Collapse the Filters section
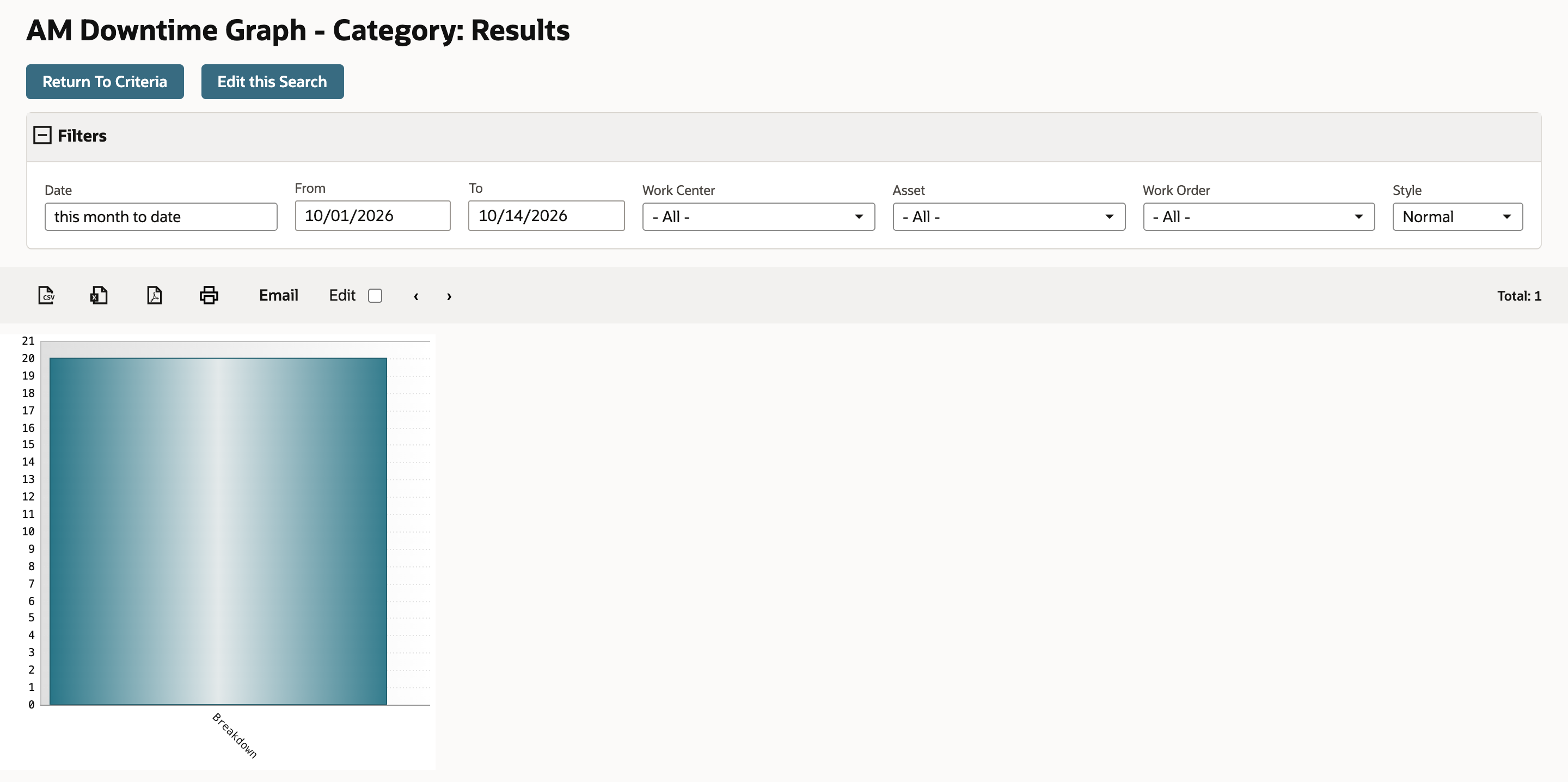1568x782 pixels. point(42,135)
